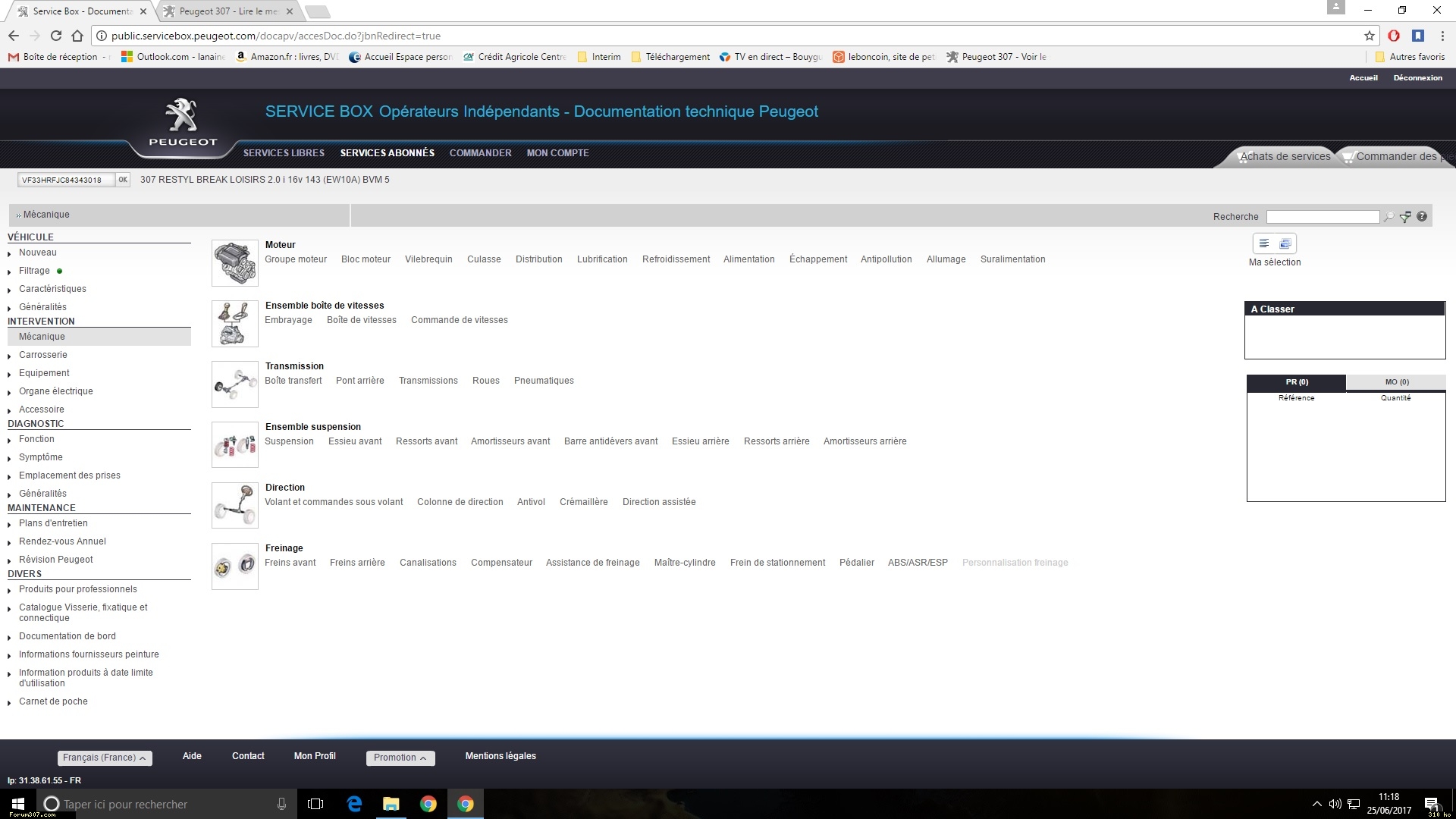Select the SERVICES ABONNÉS menu
Viewport: 1456px width, 819px height.
pyautogui.click(x=387, y=153)
